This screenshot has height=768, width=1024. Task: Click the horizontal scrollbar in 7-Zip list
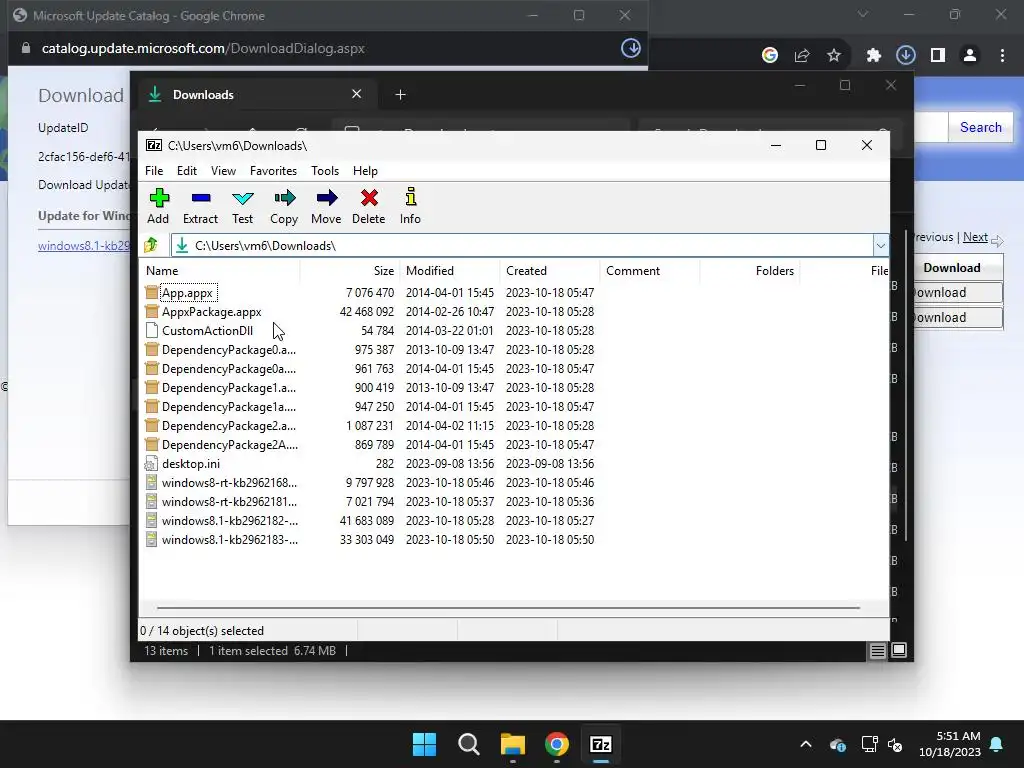click(508, 607)
